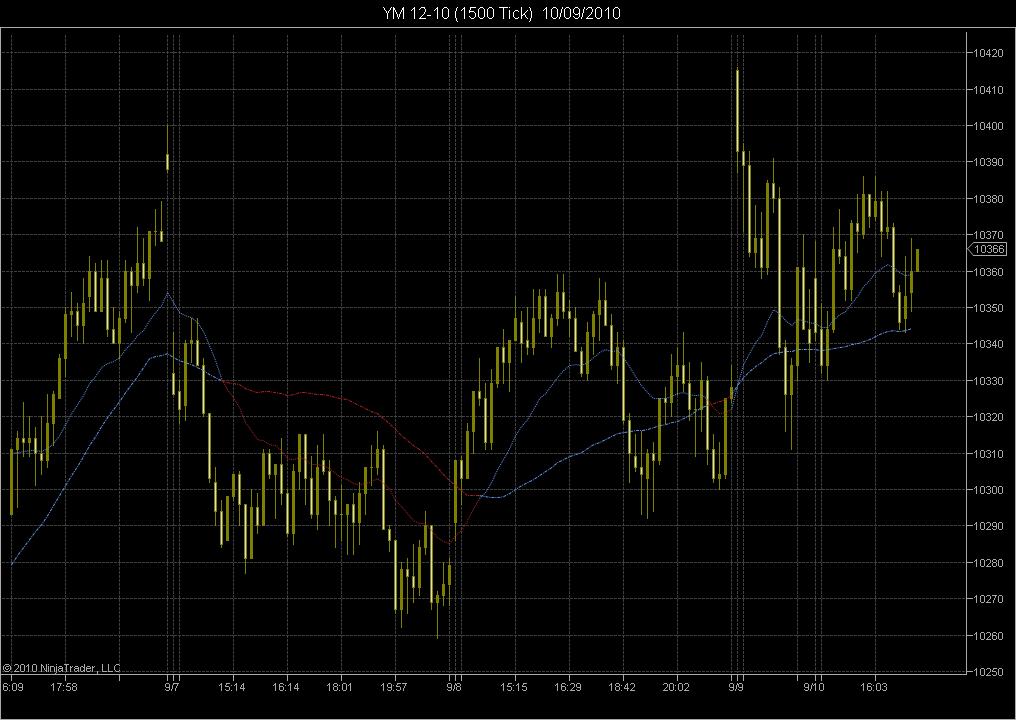Click the 15:15 time axis label
This screenshot has width=1016, height=720.
(x=514, y=687)
